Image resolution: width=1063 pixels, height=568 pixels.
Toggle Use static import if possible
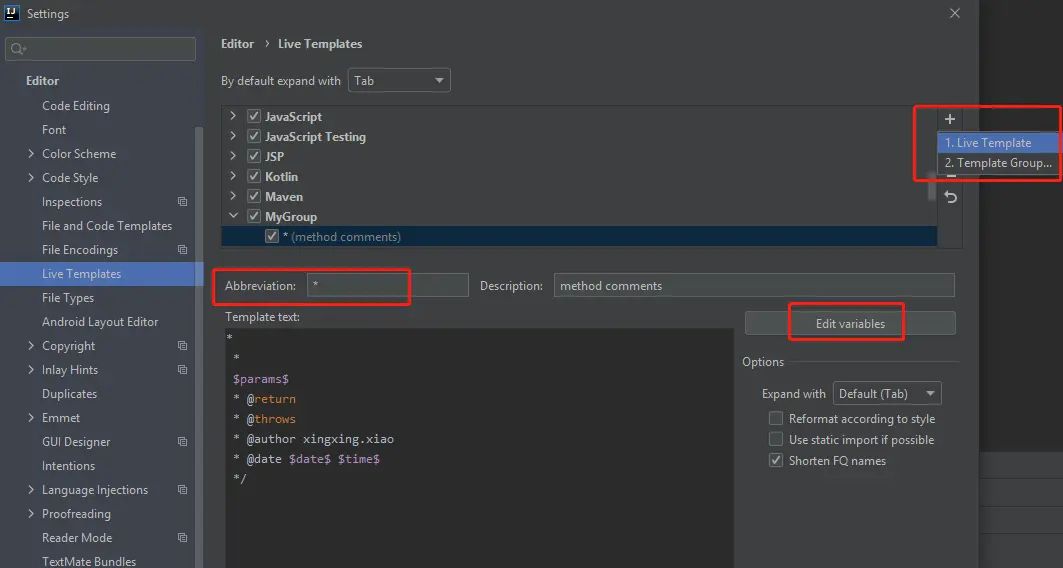tap(775, 440)
